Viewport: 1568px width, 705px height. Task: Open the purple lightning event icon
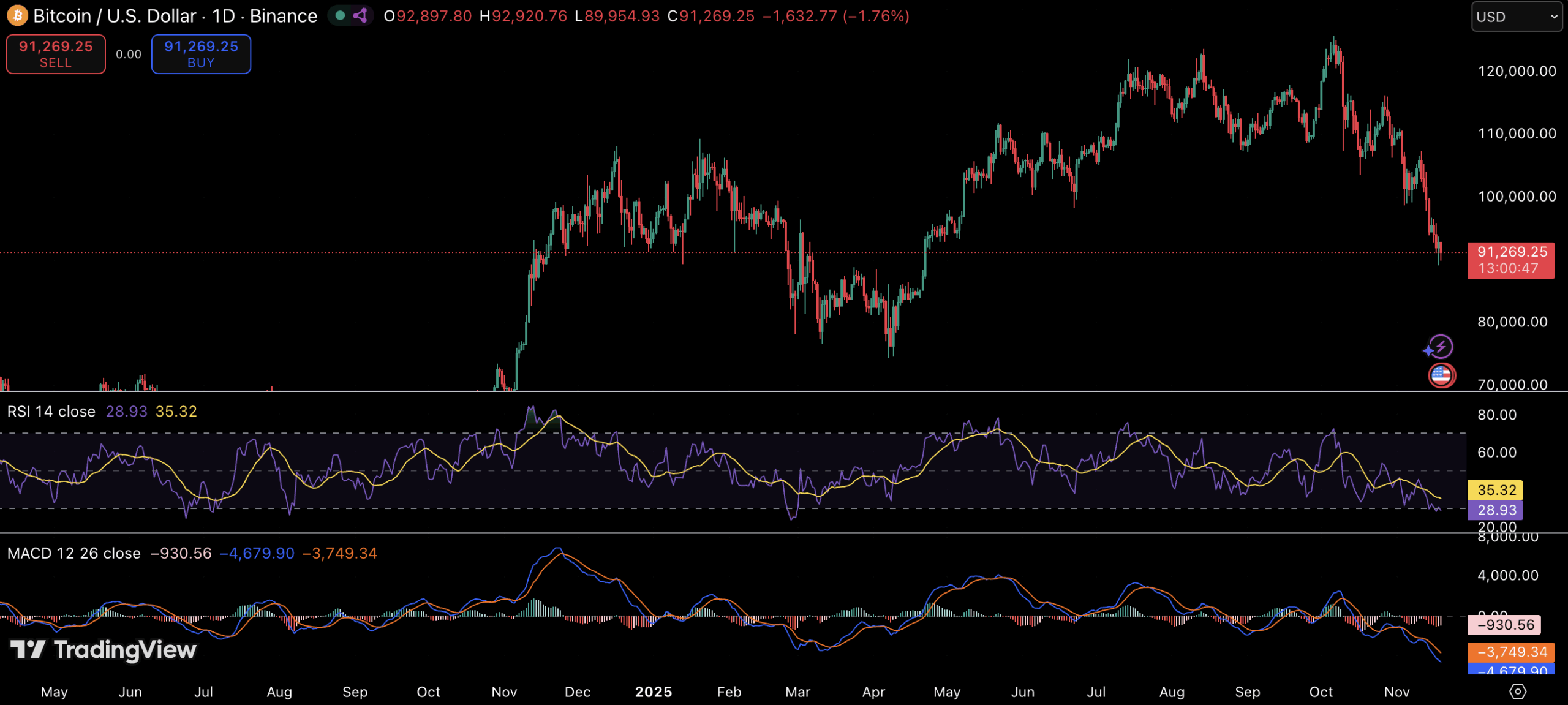click(x=1439, y=347)
